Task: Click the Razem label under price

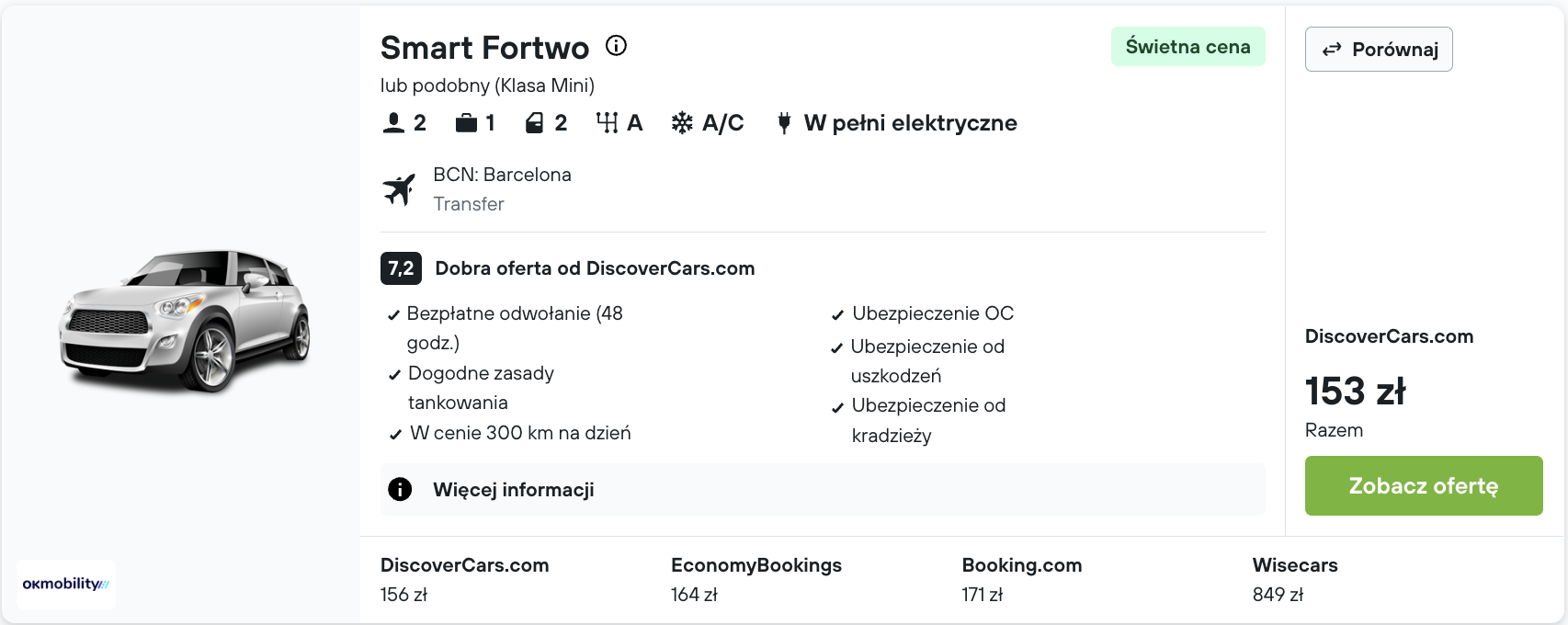Action: click(x=1334, y=430)
